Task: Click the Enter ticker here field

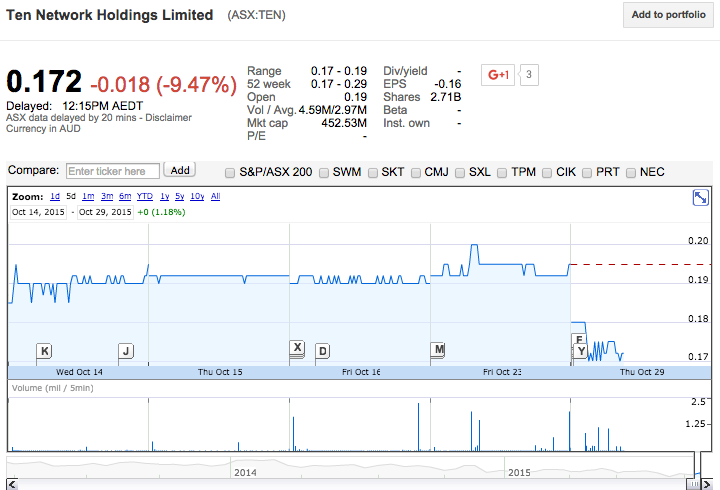Action: pos(112,171)
